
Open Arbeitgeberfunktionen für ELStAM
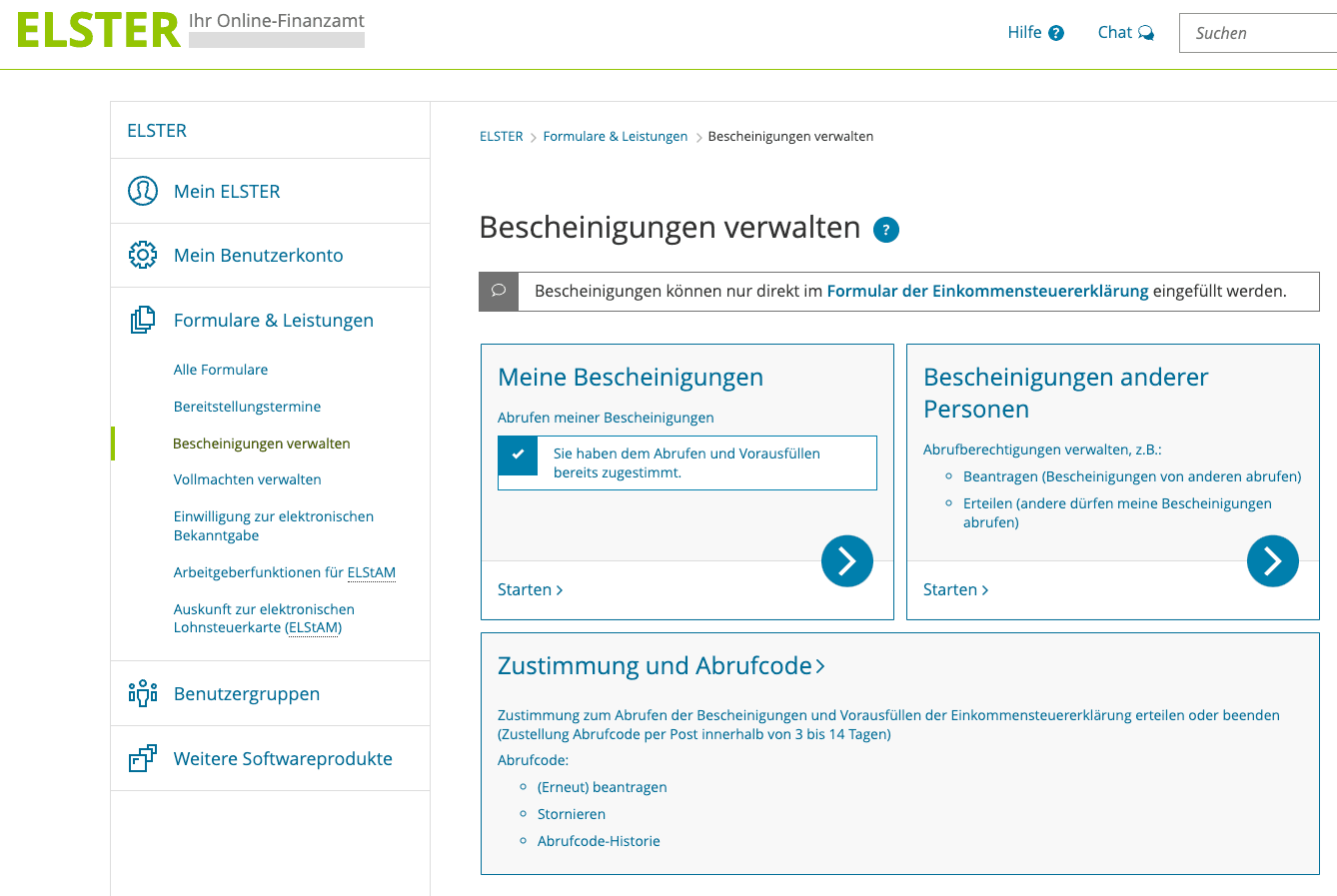pos(285,572)
